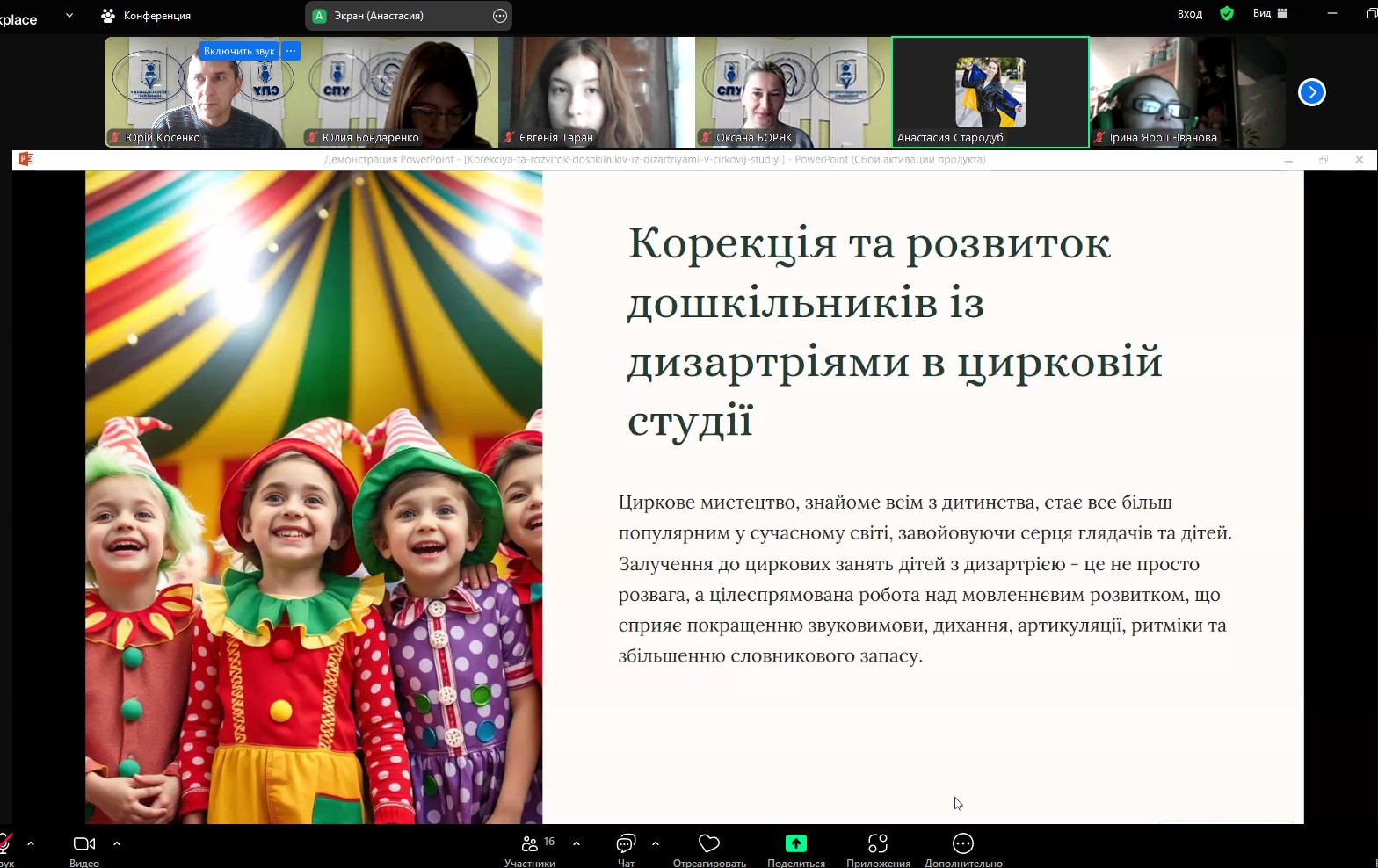Screen dimensions: 1378x868
Task: Click the green encryption shield icon
Action: coord(1227,13)
